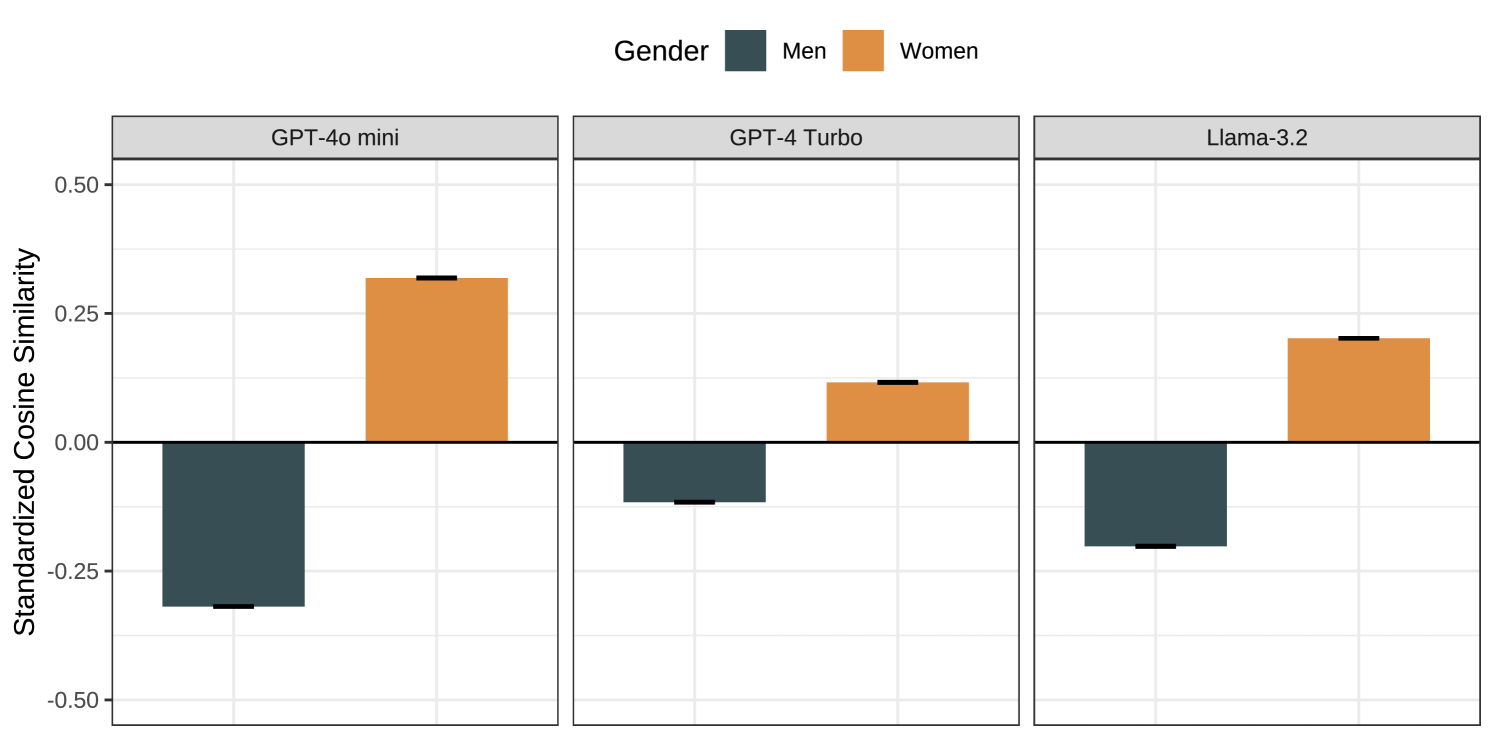Click the dark Men legend color swatch
Viewport: 1495px width, 747px height.
coord(745,51)
